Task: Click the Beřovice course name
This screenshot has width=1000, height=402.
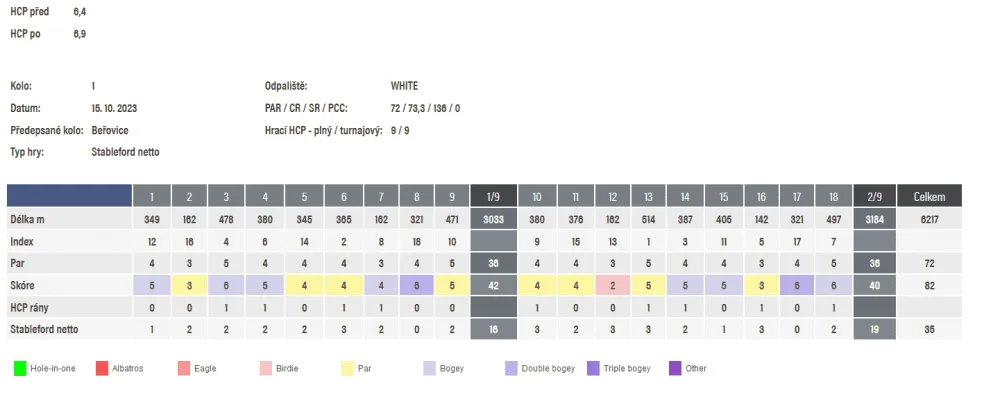Action: coord(110,130)
